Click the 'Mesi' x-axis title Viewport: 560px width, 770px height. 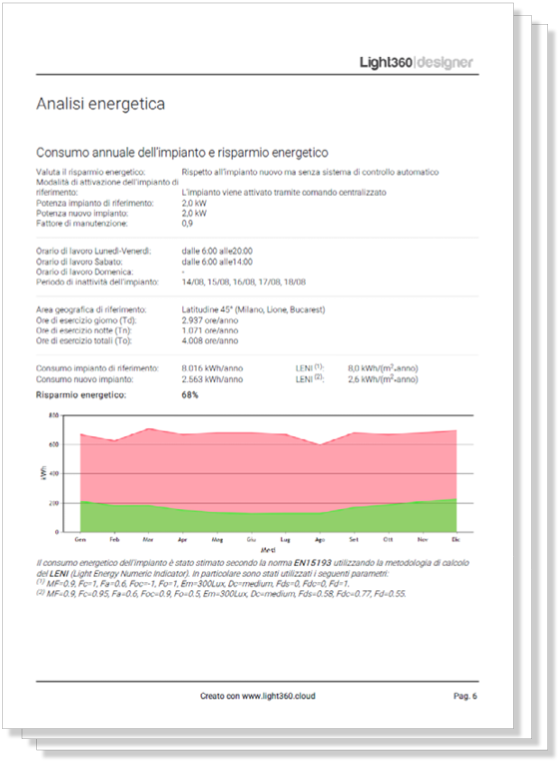pyautogui.click(x=268, y=550)
